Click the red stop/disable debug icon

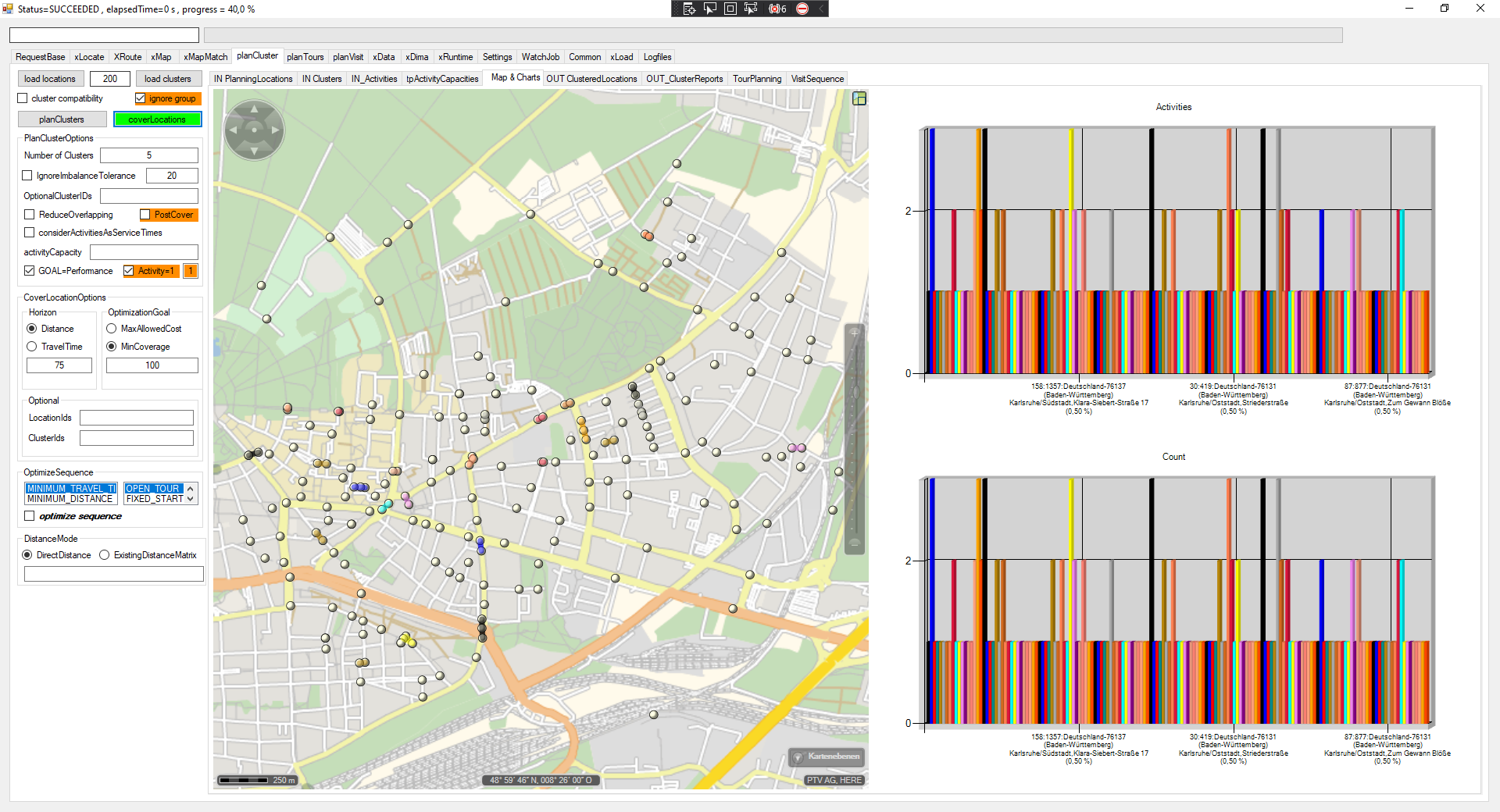point(802,9)
